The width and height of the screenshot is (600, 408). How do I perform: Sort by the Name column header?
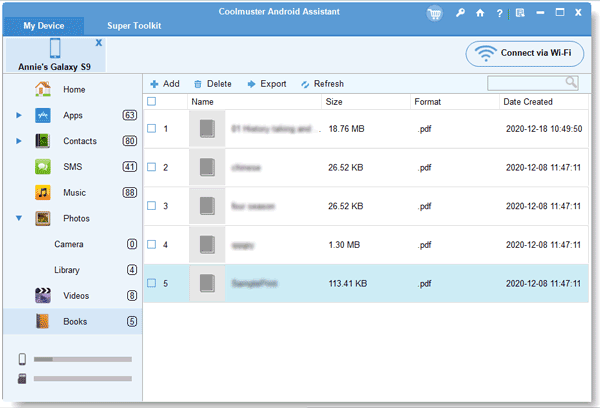click(202, 102)
